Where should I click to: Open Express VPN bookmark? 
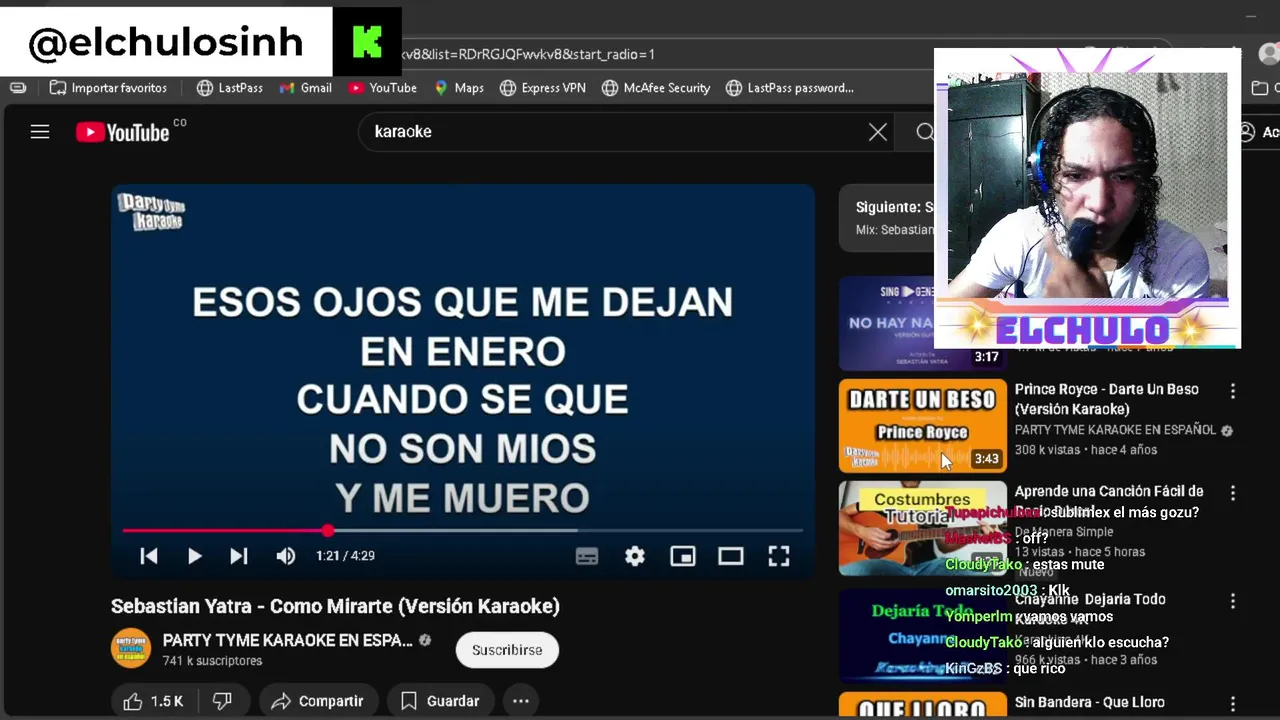(543, 88)
